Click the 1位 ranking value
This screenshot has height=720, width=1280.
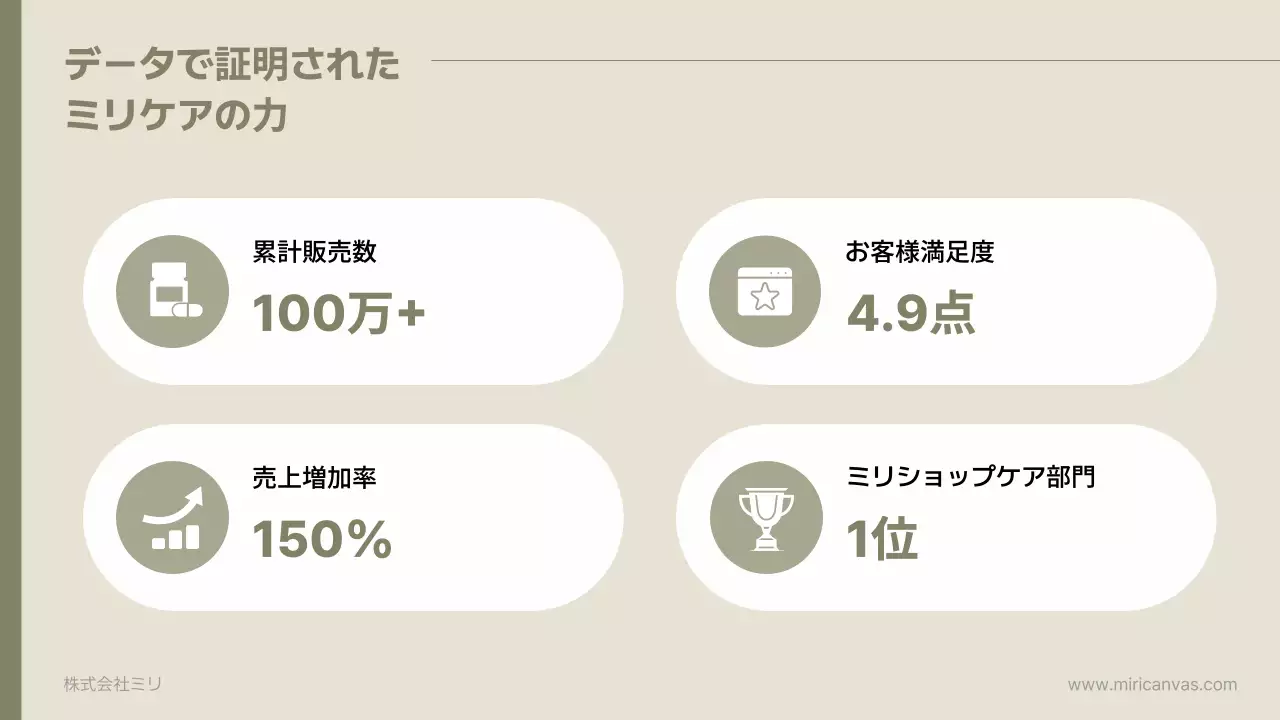coord(881,540)
